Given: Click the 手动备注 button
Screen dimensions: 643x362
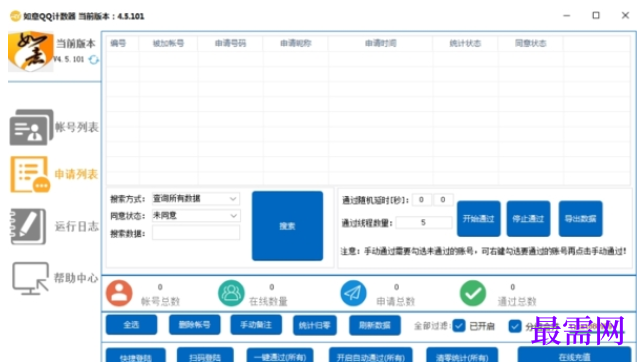Looking at the screenshot, I should 256,325.
